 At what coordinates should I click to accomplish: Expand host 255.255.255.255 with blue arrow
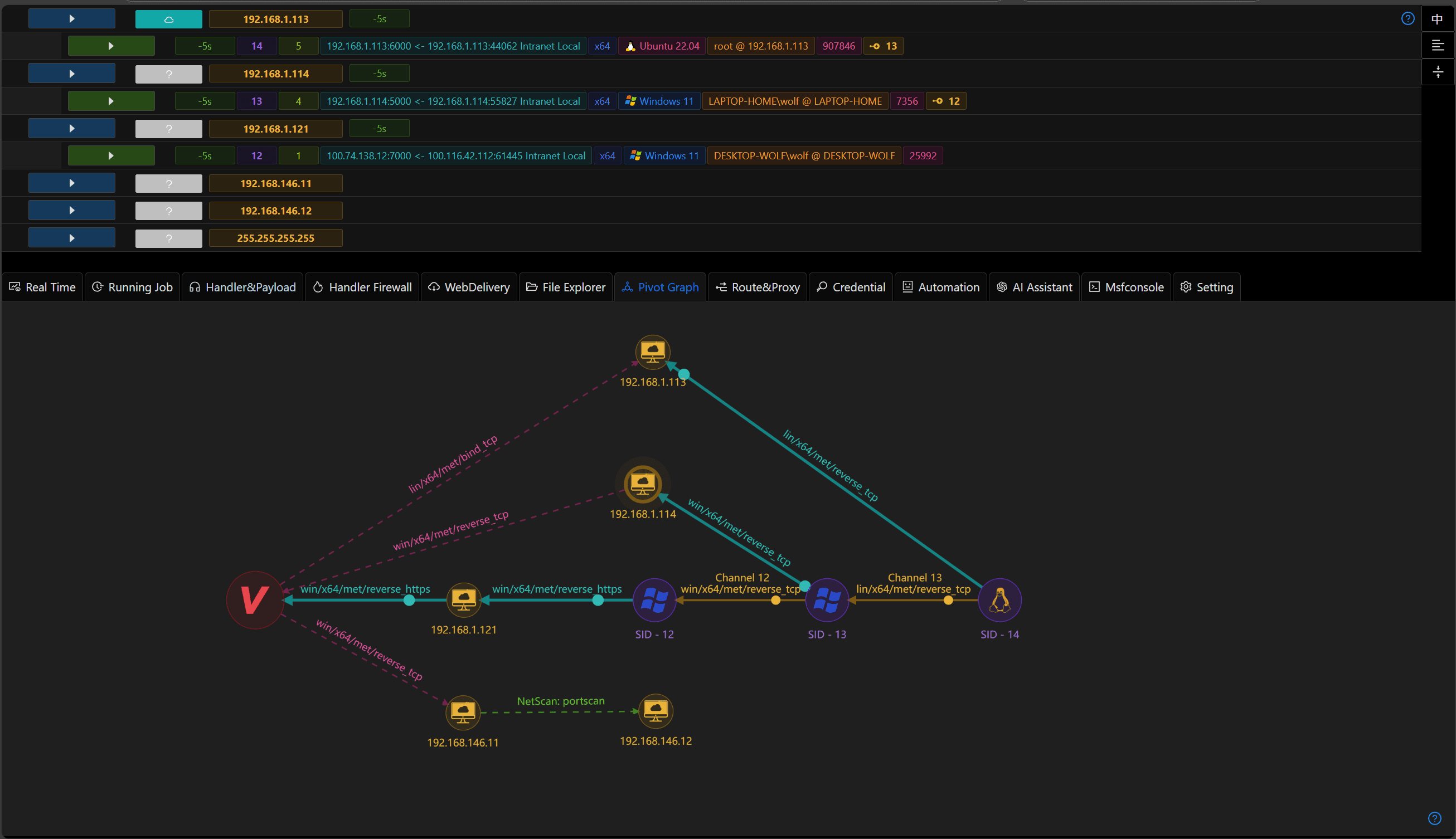(71, 238)
